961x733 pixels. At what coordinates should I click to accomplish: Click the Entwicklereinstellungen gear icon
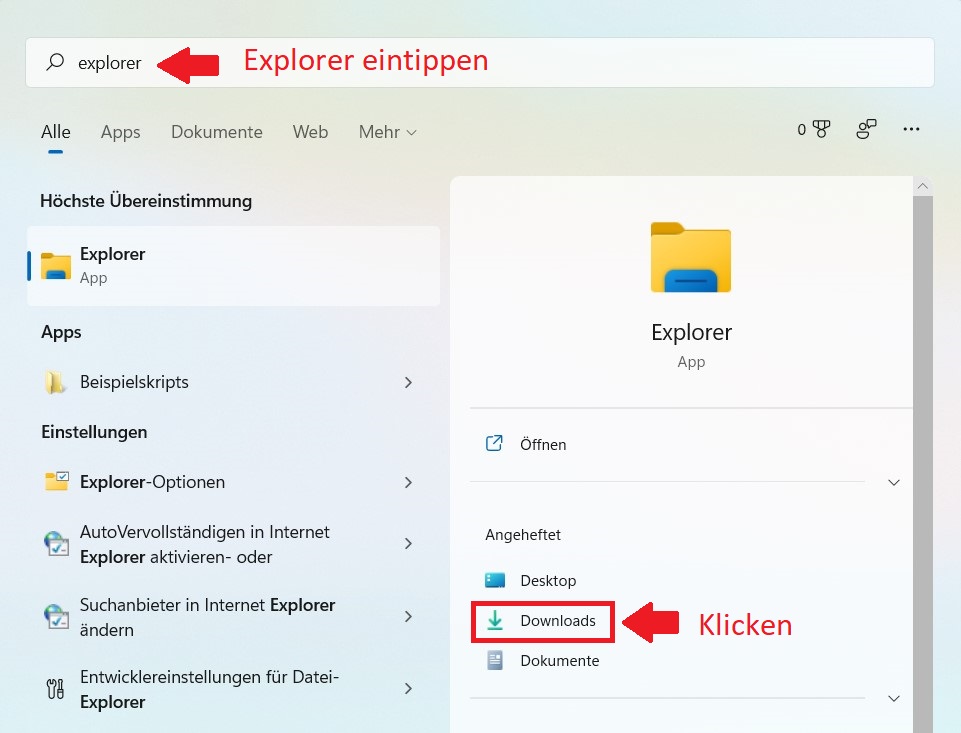coord(55,689)
